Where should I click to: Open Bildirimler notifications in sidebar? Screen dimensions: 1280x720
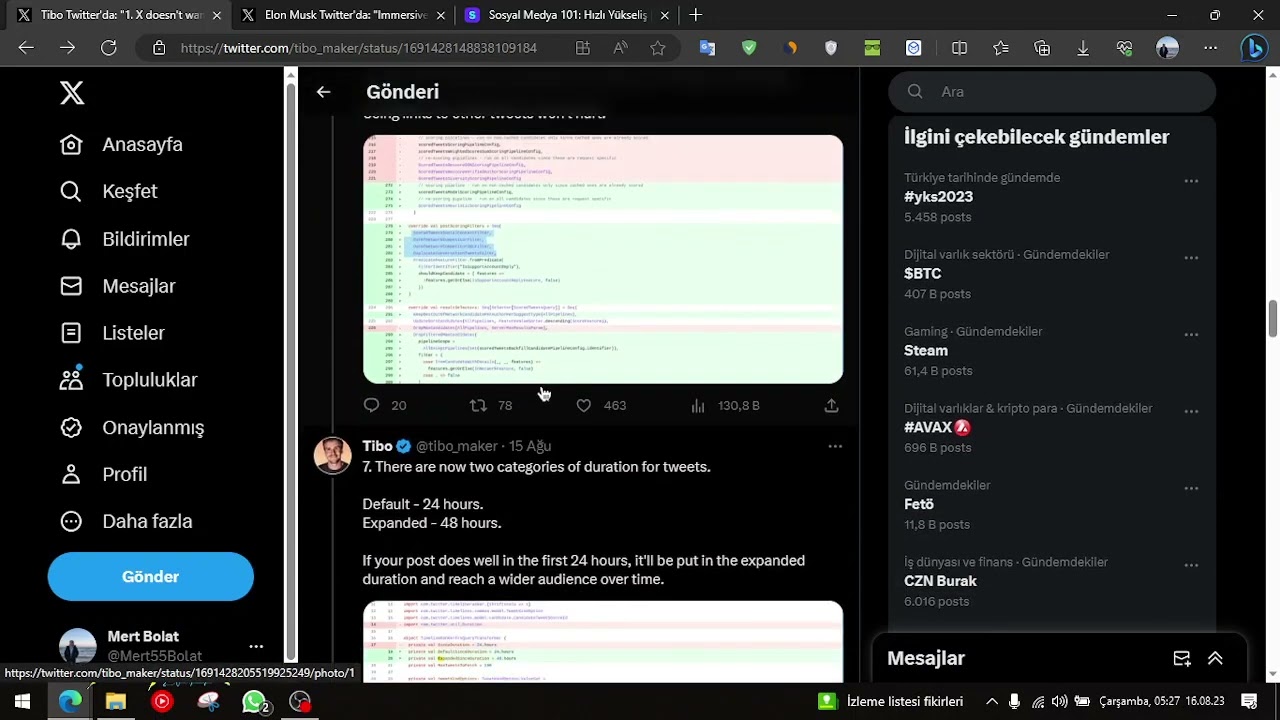pyautogui.click(x=124, y=239)
